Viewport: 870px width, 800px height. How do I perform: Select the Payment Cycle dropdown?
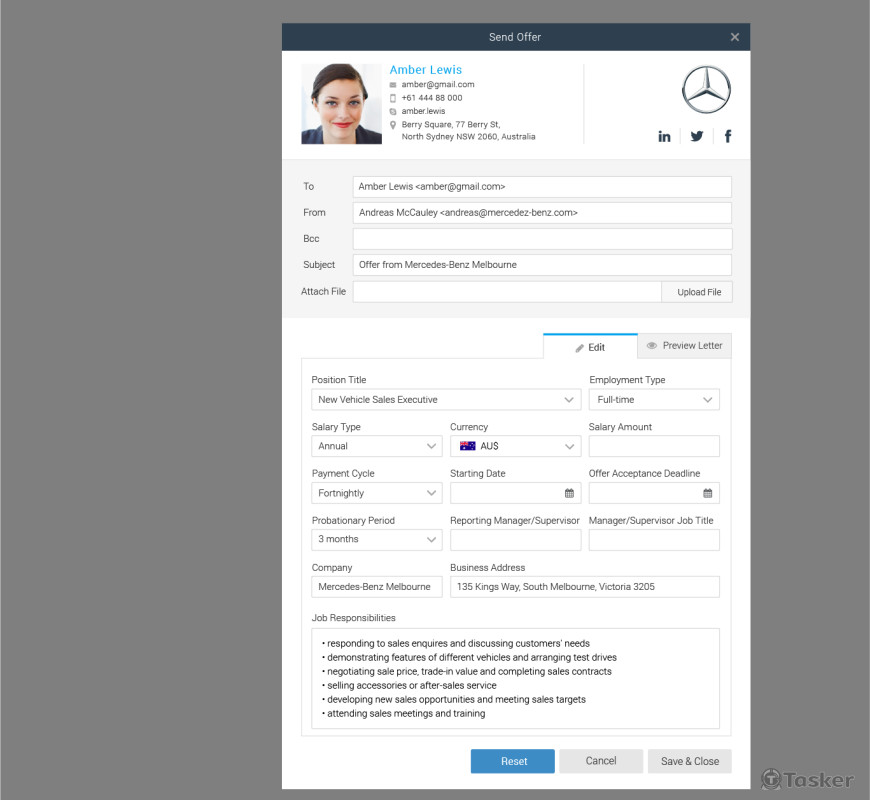[x=377, y=493]
